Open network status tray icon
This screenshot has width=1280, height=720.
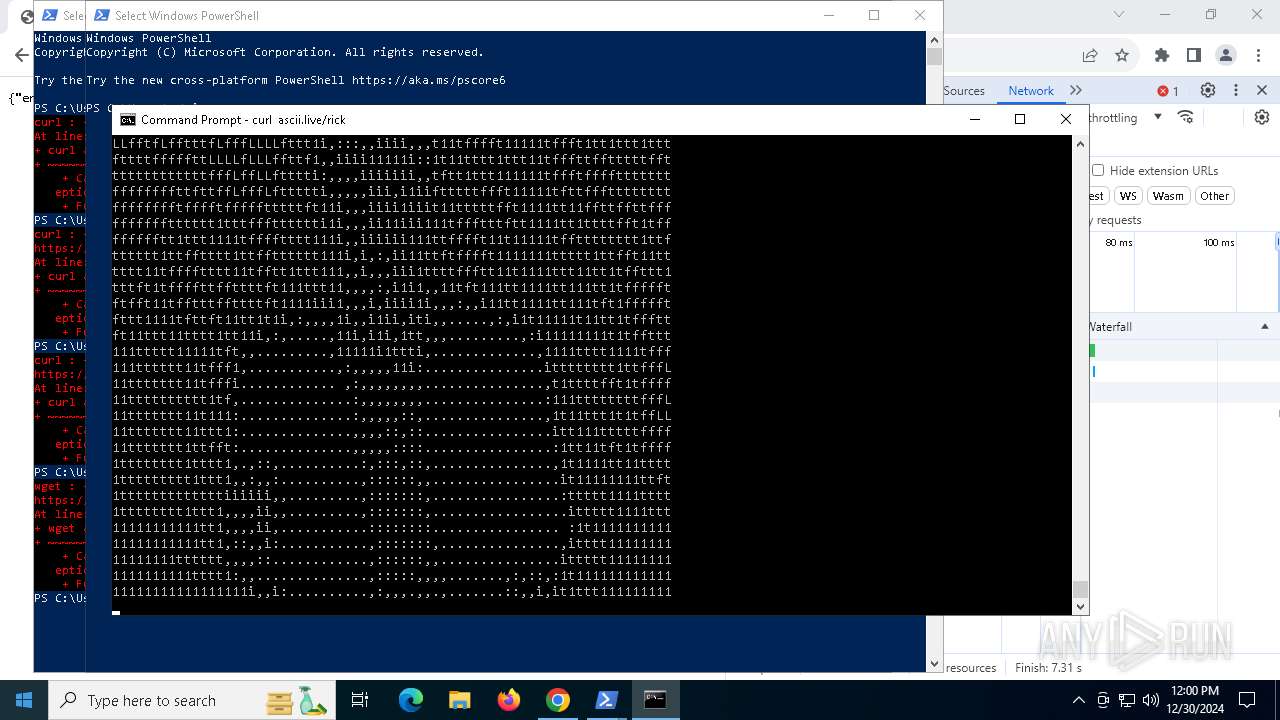pyautogui.click(x=1127, y=700)
